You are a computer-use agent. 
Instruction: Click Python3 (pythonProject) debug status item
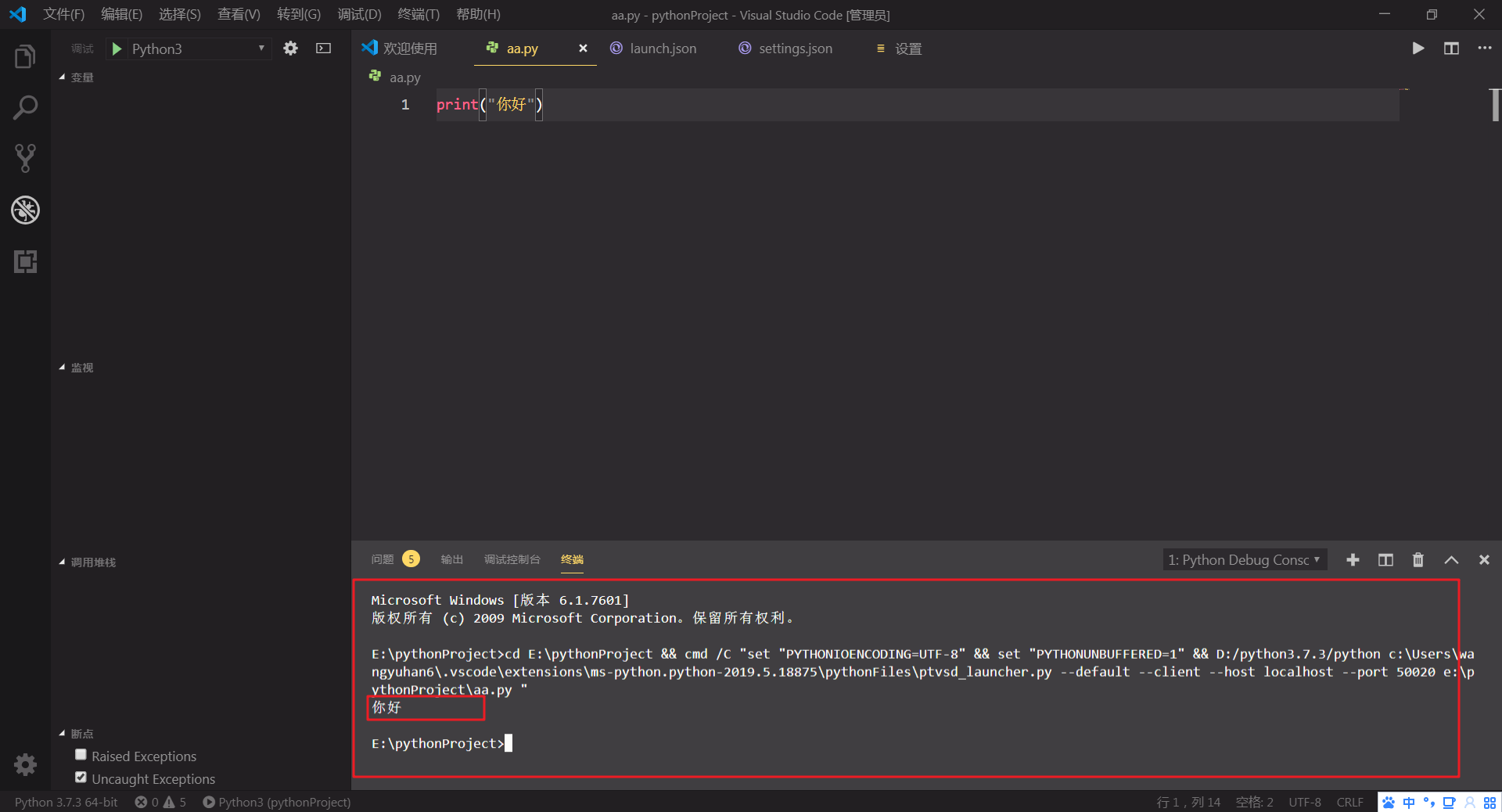coord(277,802)
